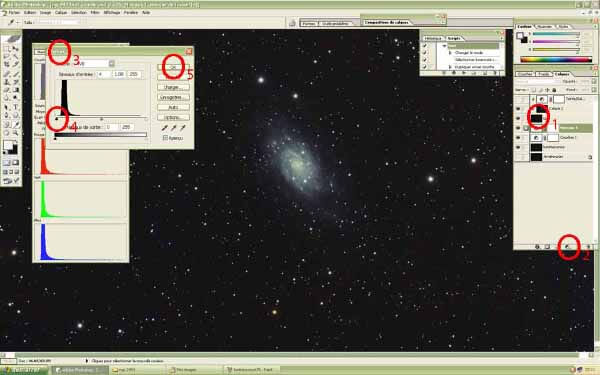Click the first input levels value field
Screen dimensions: 600x375
[x=104, y=74]
